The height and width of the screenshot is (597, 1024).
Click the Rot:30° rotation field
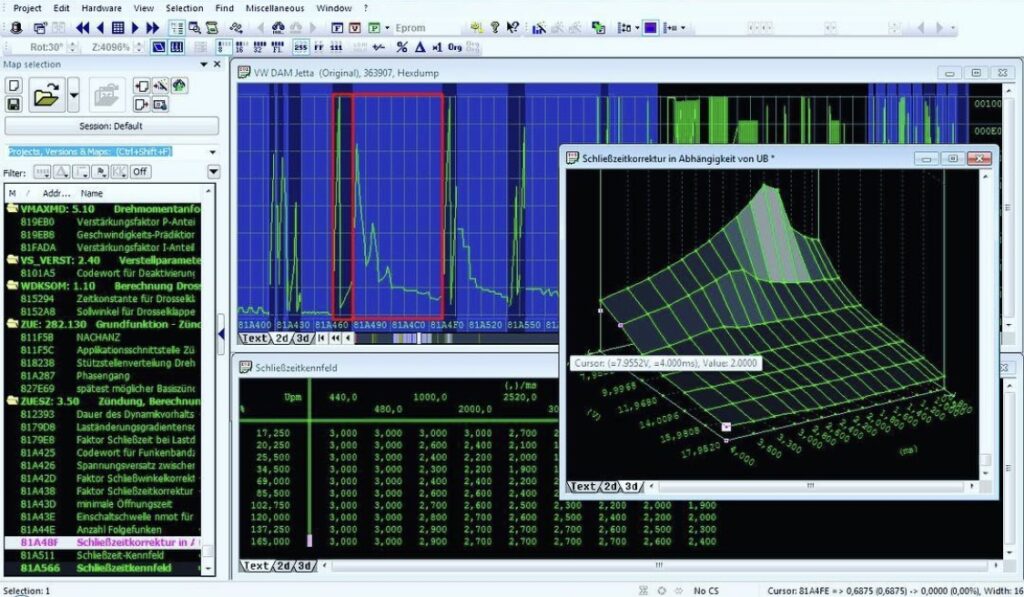click(x=46, y=47)
